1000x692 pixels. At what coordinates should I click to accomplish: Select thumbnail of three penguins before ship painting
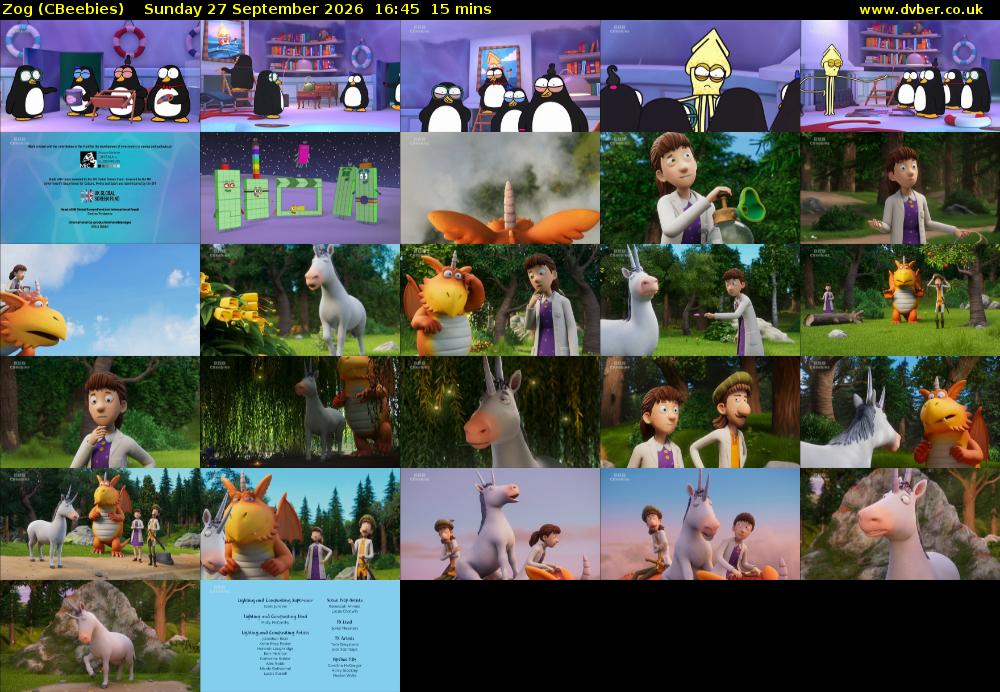[500, 76]
